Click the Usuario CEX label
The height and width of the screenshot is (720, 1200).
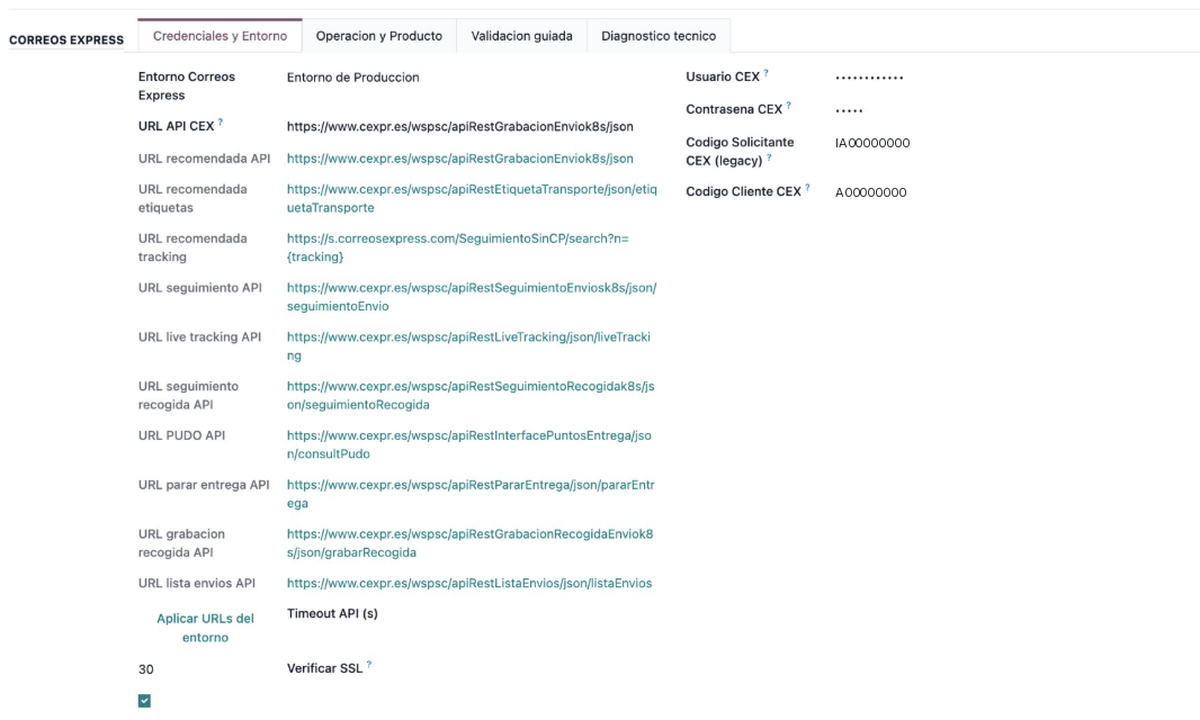tap(723, 77)
